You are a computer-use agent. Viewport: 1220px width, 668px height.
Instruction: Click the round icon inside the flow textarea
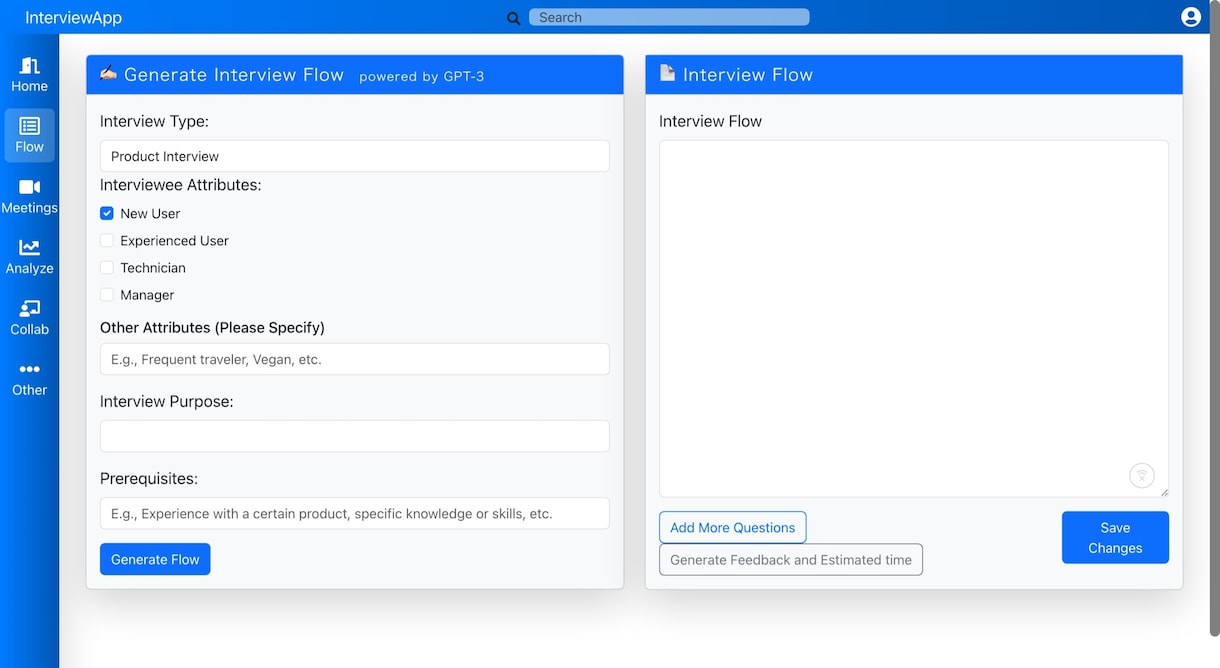[x=1142, y=475]
